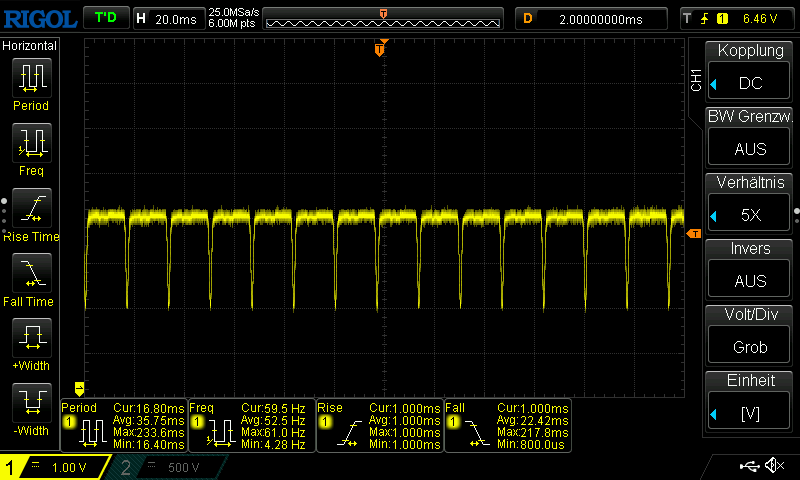
Task: Click the Rise box rising edge icon
Action: tap(349, 434)
